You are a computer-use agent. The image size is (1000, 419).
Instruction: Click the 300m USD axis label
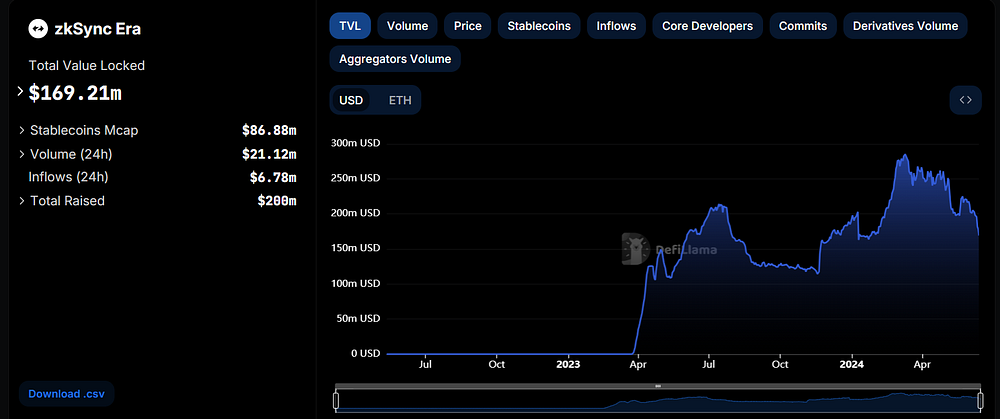[x=355, y=143]
